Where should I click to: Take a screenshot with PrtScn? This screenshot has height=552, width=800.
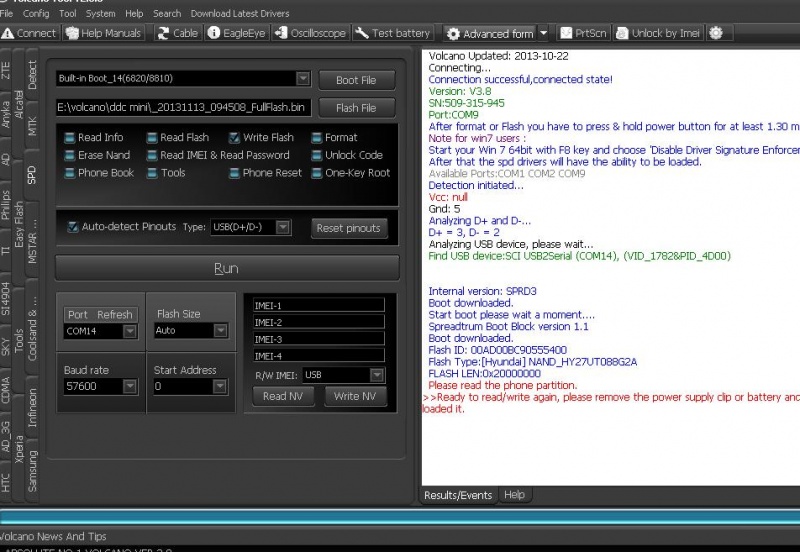tap(583, 33)
